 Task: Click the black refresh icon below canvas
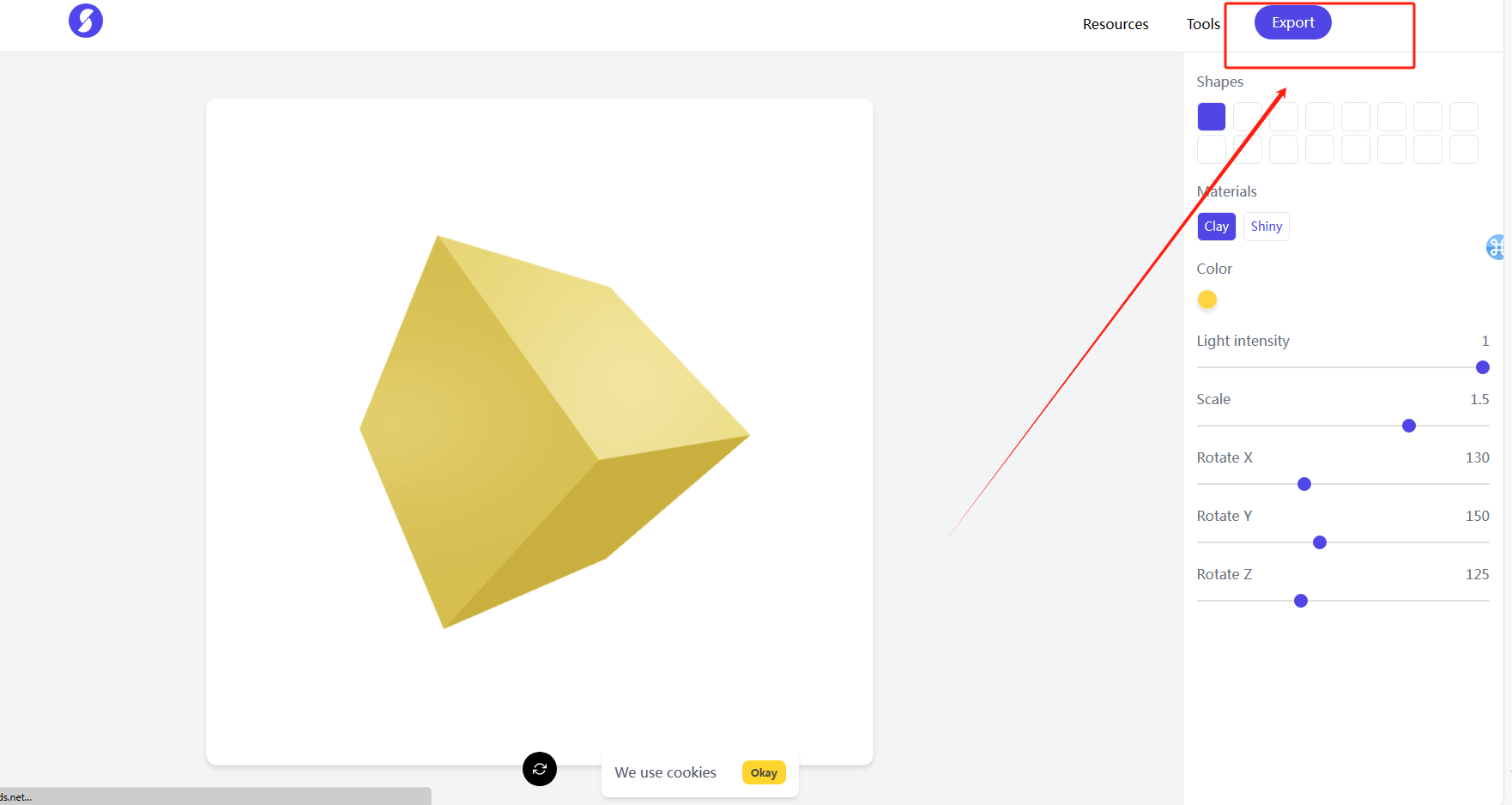(x=540, y=769)
